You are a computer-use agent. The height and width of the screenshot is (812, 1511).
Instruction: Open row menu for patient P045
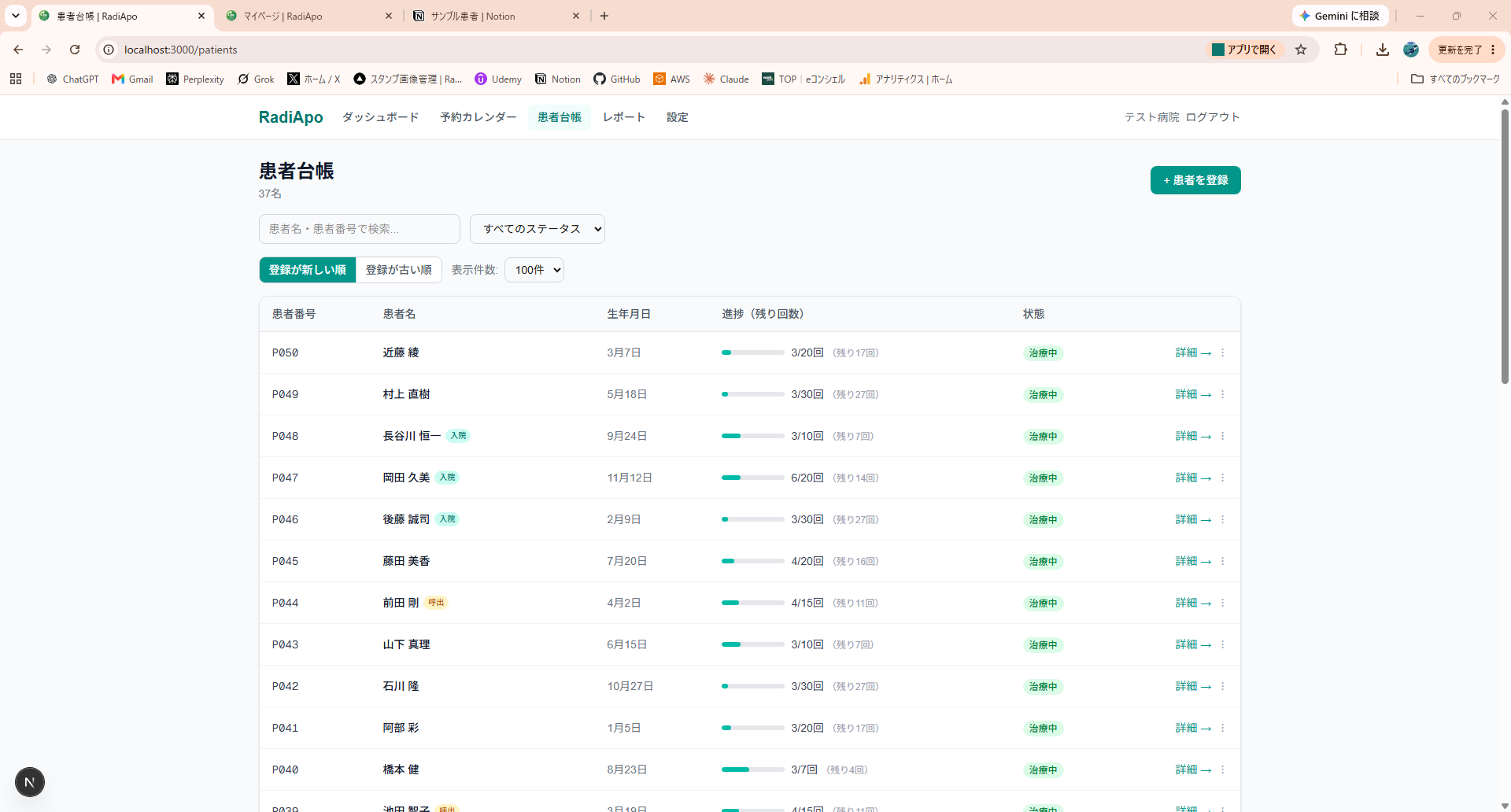coord(1222,561)
